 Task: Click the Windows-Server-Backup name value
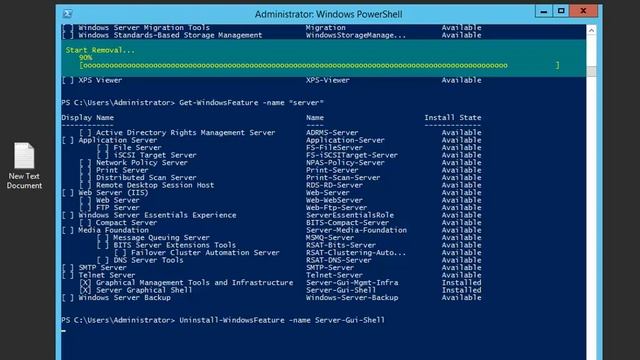tap(352, 298)
